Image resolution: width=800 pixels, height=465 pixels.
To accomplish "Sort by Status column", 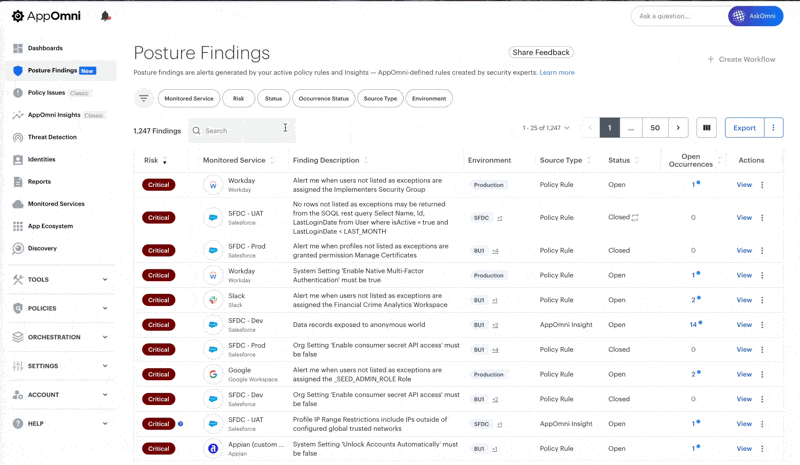I will 623,160.
